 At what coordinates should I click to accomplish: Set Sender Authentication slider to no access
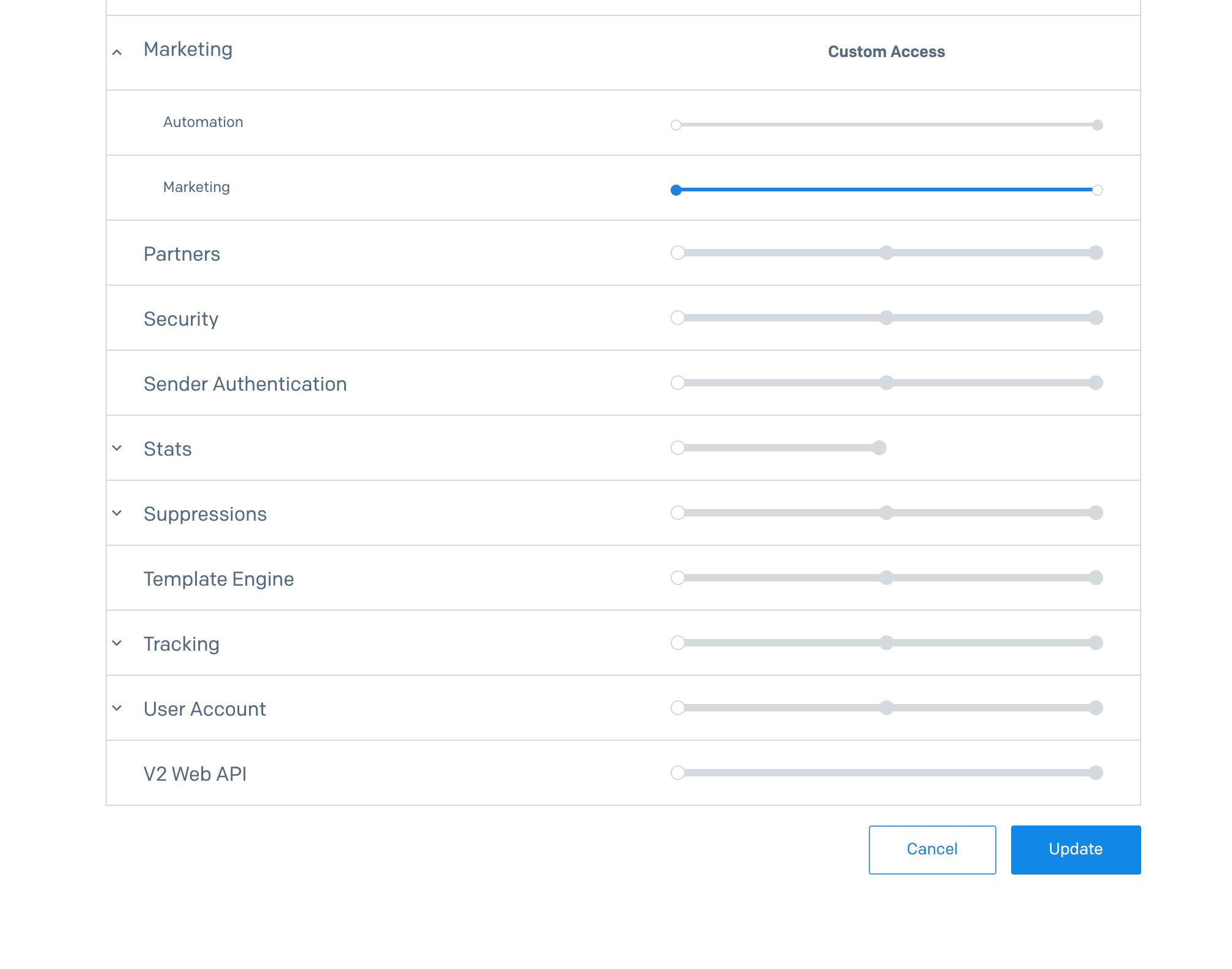[x=677, y=383]
